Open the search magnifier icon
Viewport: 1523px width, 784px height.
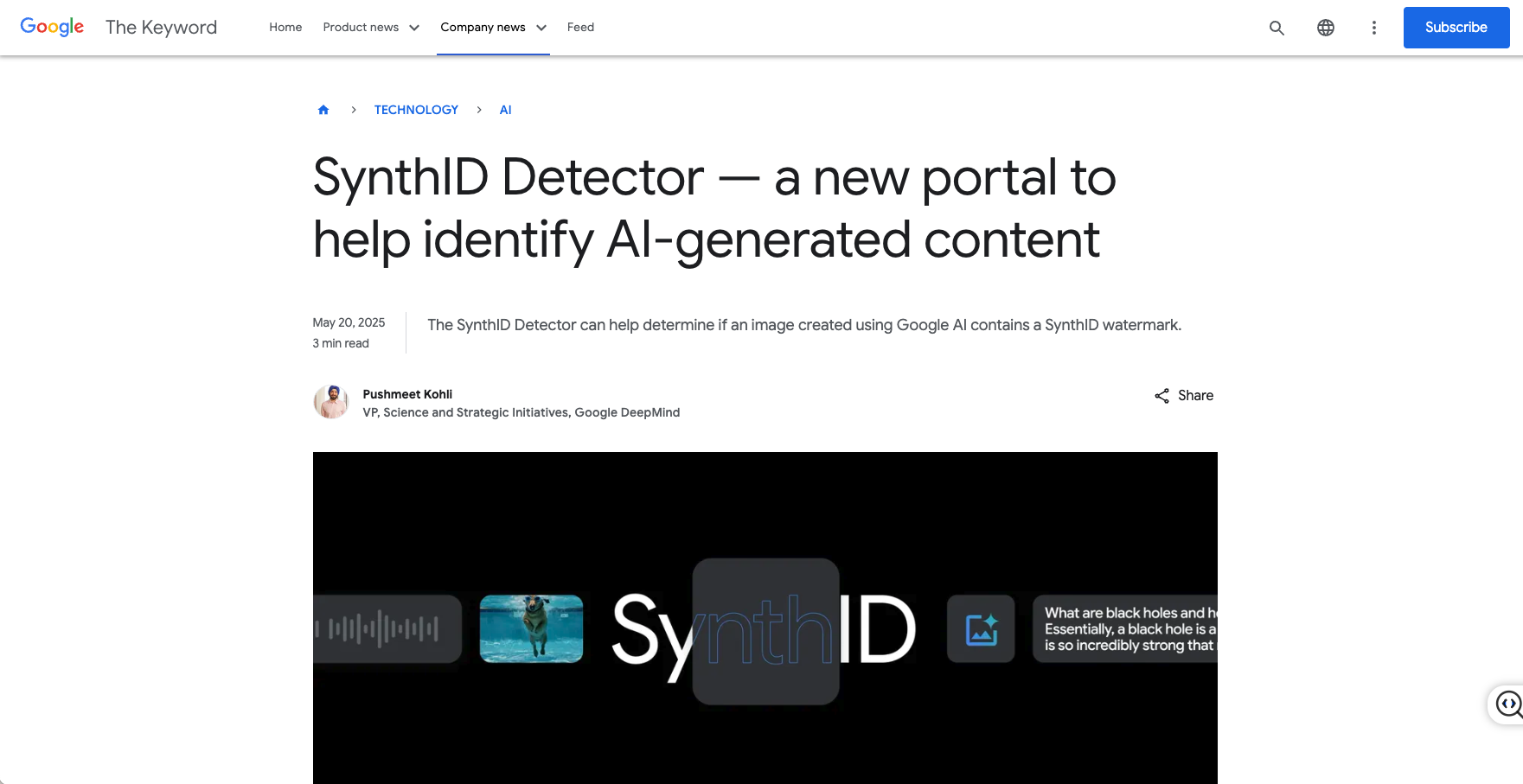(x=1277, y=28)
